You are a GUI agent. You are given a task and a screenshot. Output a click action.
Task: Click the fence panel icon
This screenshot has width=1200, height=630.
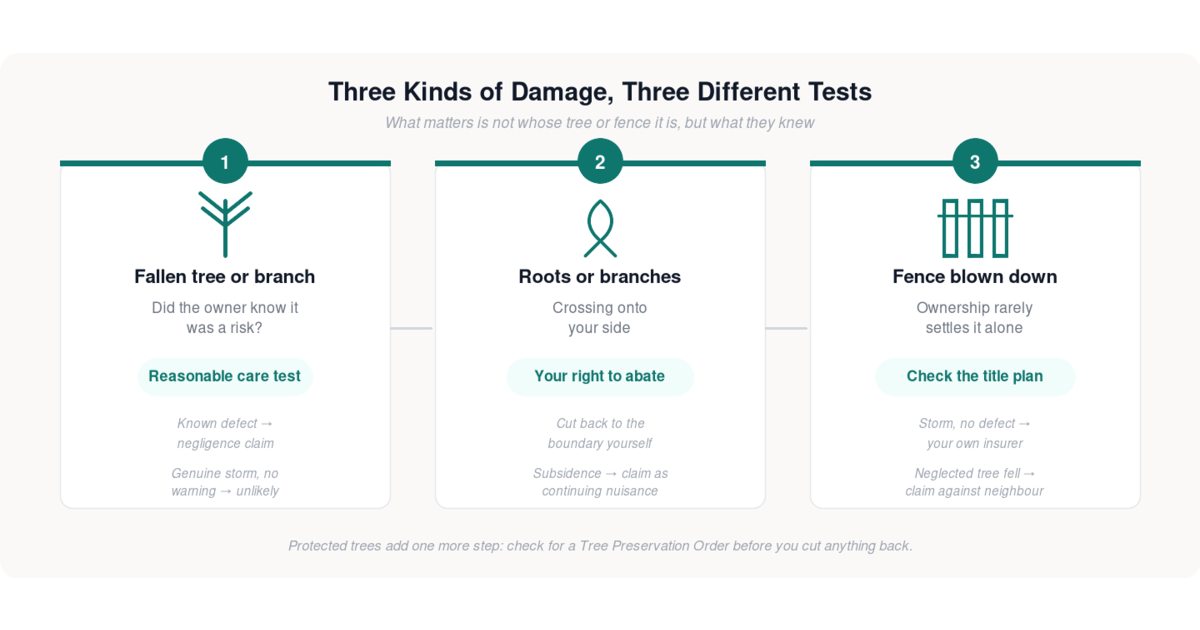click(x=975, y=228)
